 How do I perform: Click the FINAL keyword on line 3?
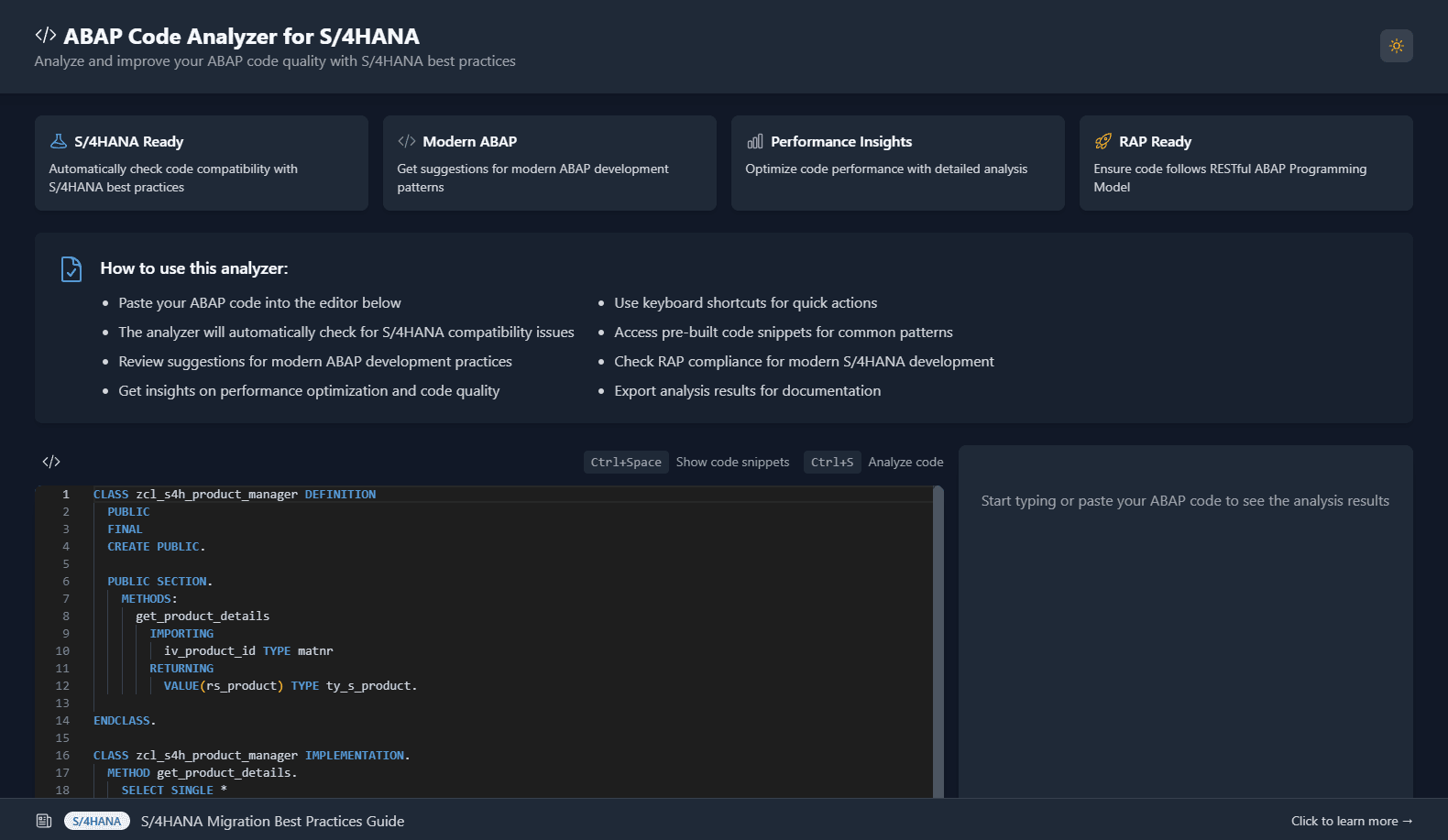point(125,529)
